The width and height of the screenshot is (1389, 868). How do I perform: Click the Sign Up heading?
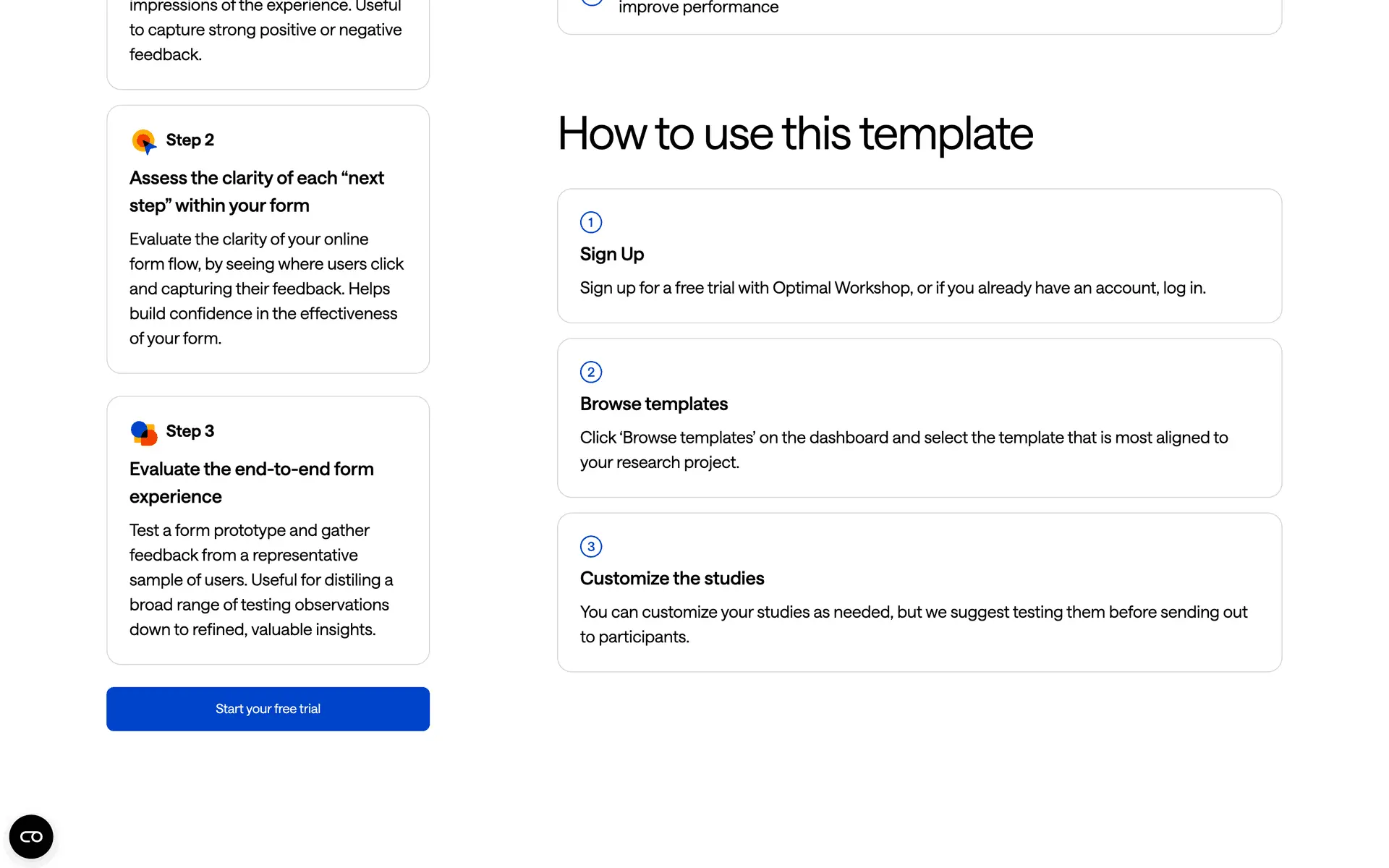611,255
